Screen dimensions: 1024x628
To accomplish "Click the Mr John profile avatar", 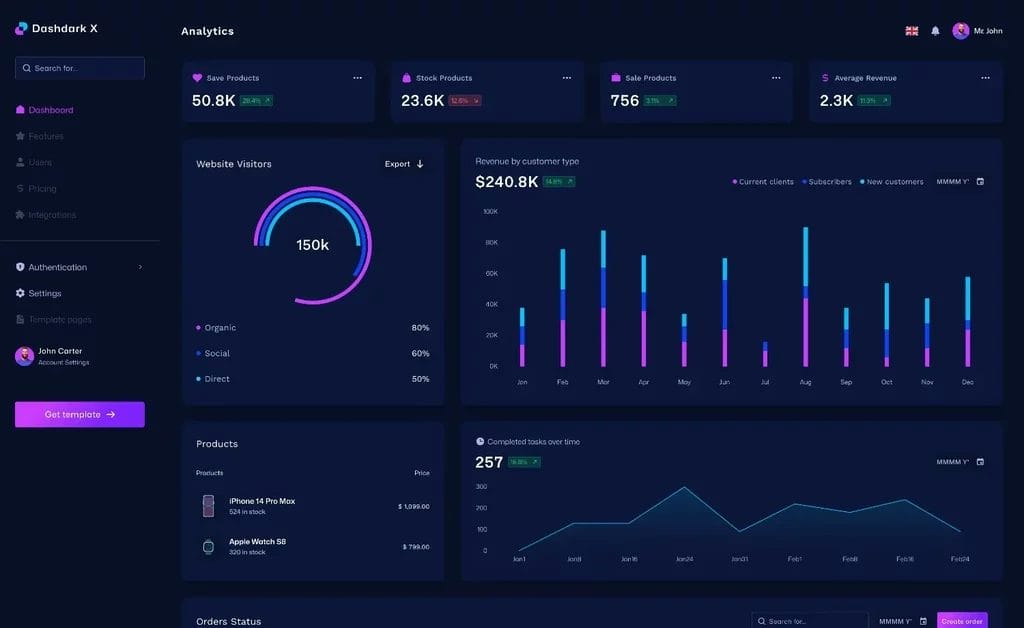I will pos(961,31).
